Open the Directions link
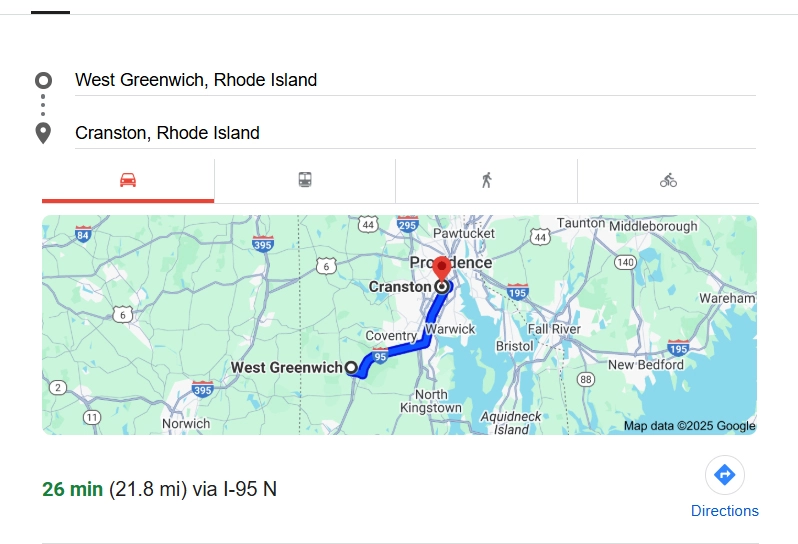The image size is (798, 544). click(x=724, y=511)
